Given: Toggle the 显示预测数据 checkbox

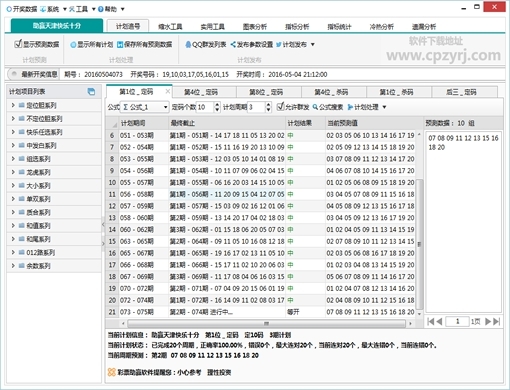Looking at the screenshot, I should [18, 44].
